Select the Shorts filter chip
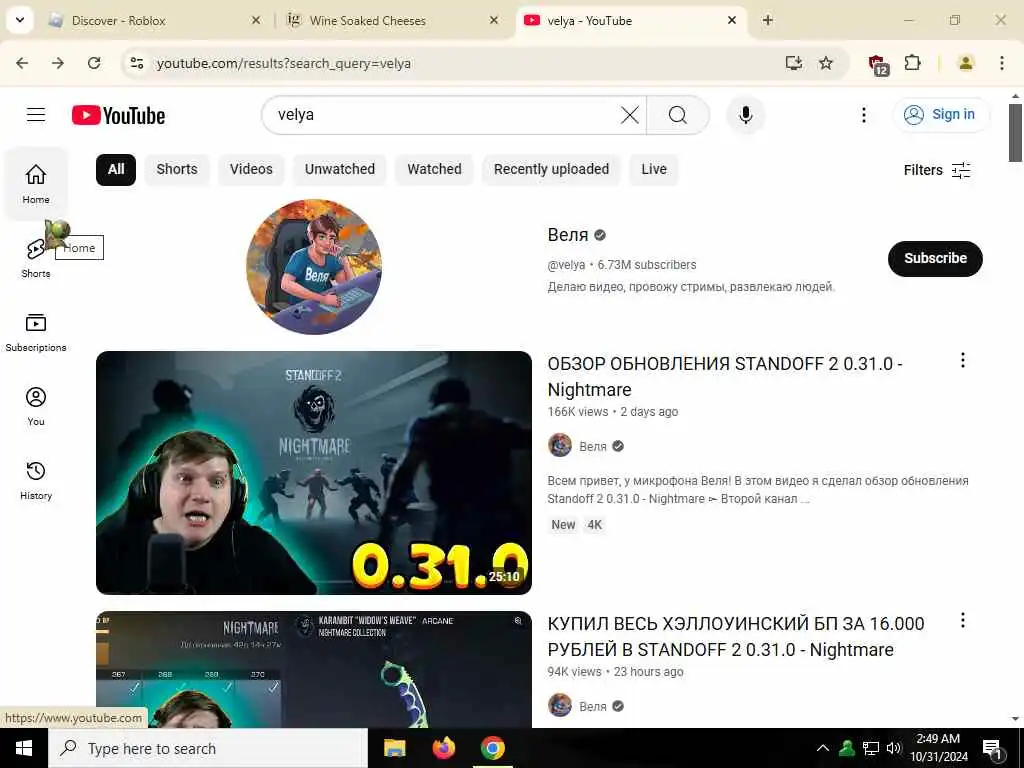 [176, 170]
